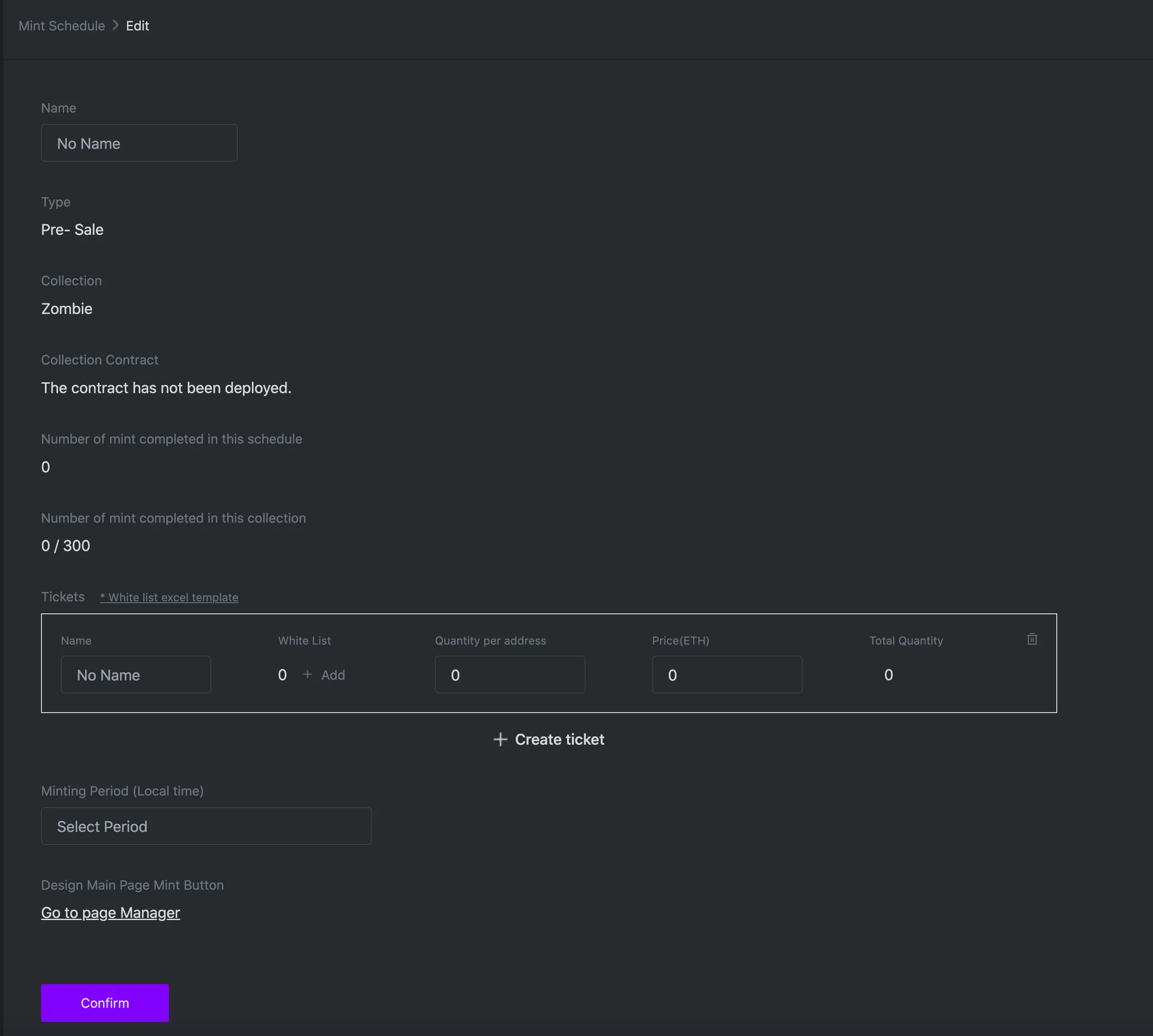Viewport: 1153px width, 1036px height.
Task: Open the Select Period date picker
Action: coord(206,826)
